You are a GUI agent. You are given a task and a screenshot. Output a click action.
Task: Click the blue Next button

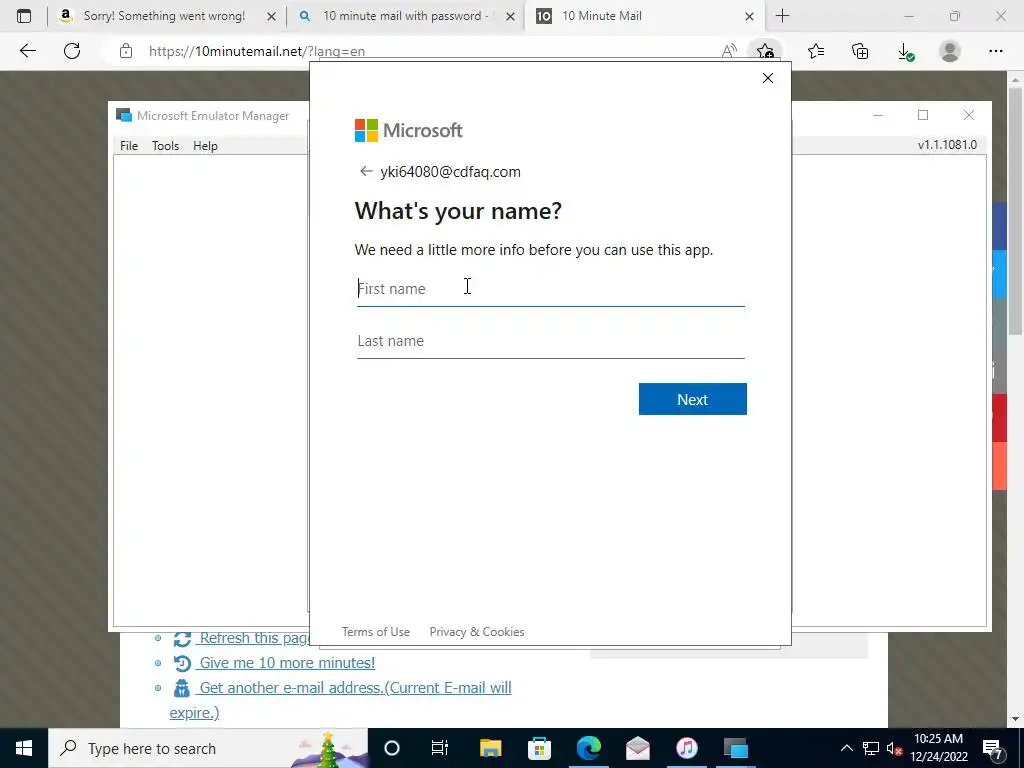(x=692, y=399)
